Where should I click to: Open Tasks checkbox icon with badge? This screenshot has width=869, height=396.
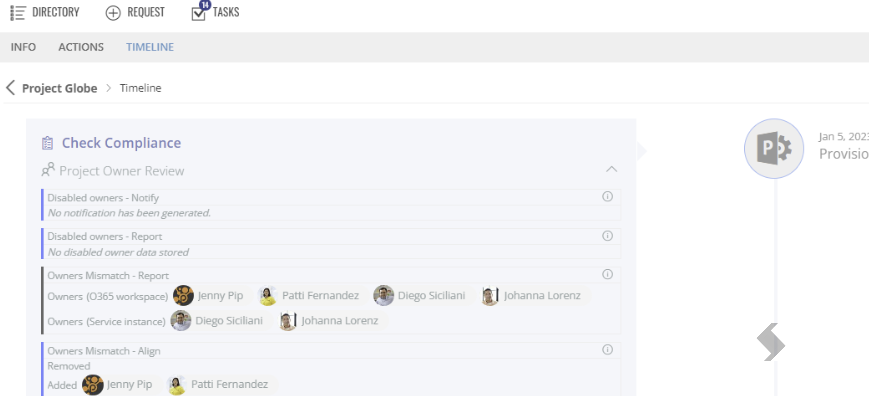coord(200,12)
